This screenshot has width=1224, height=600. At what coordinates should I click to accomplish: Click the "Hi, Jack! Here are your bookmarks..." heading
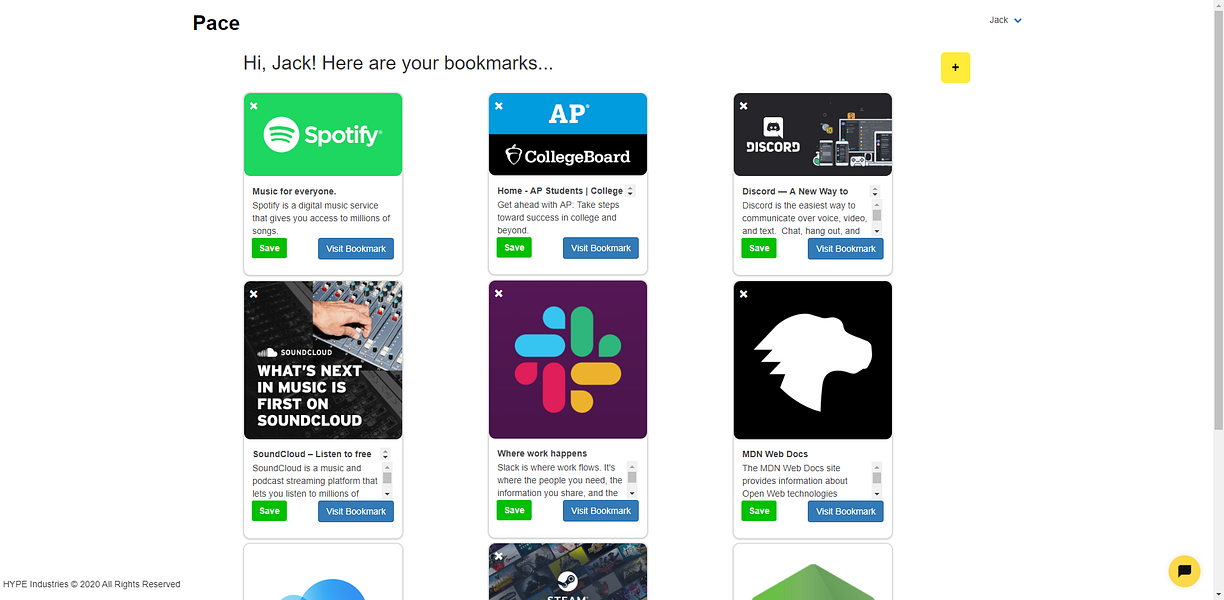coord(398,63)
